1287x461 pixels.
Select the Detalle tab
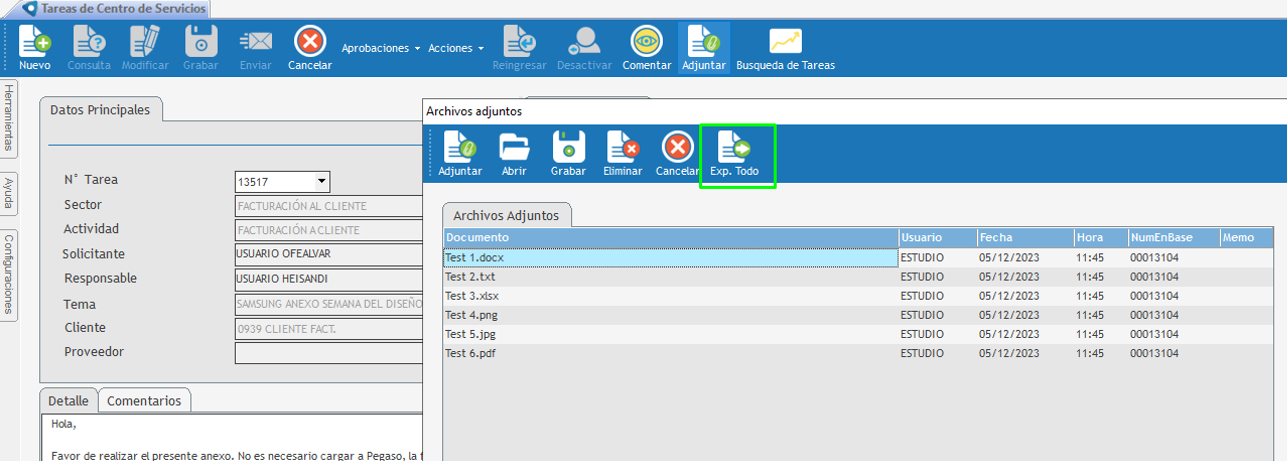[x=69, y=401]
